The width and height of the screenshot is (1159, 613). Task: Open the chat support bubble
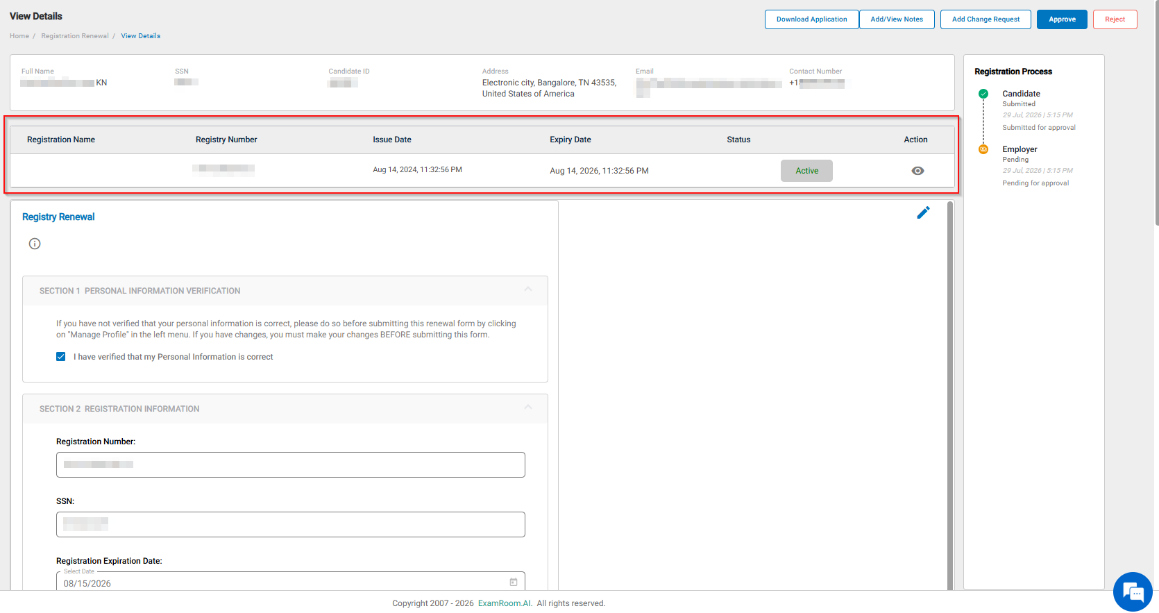[x=1132, y=592]
